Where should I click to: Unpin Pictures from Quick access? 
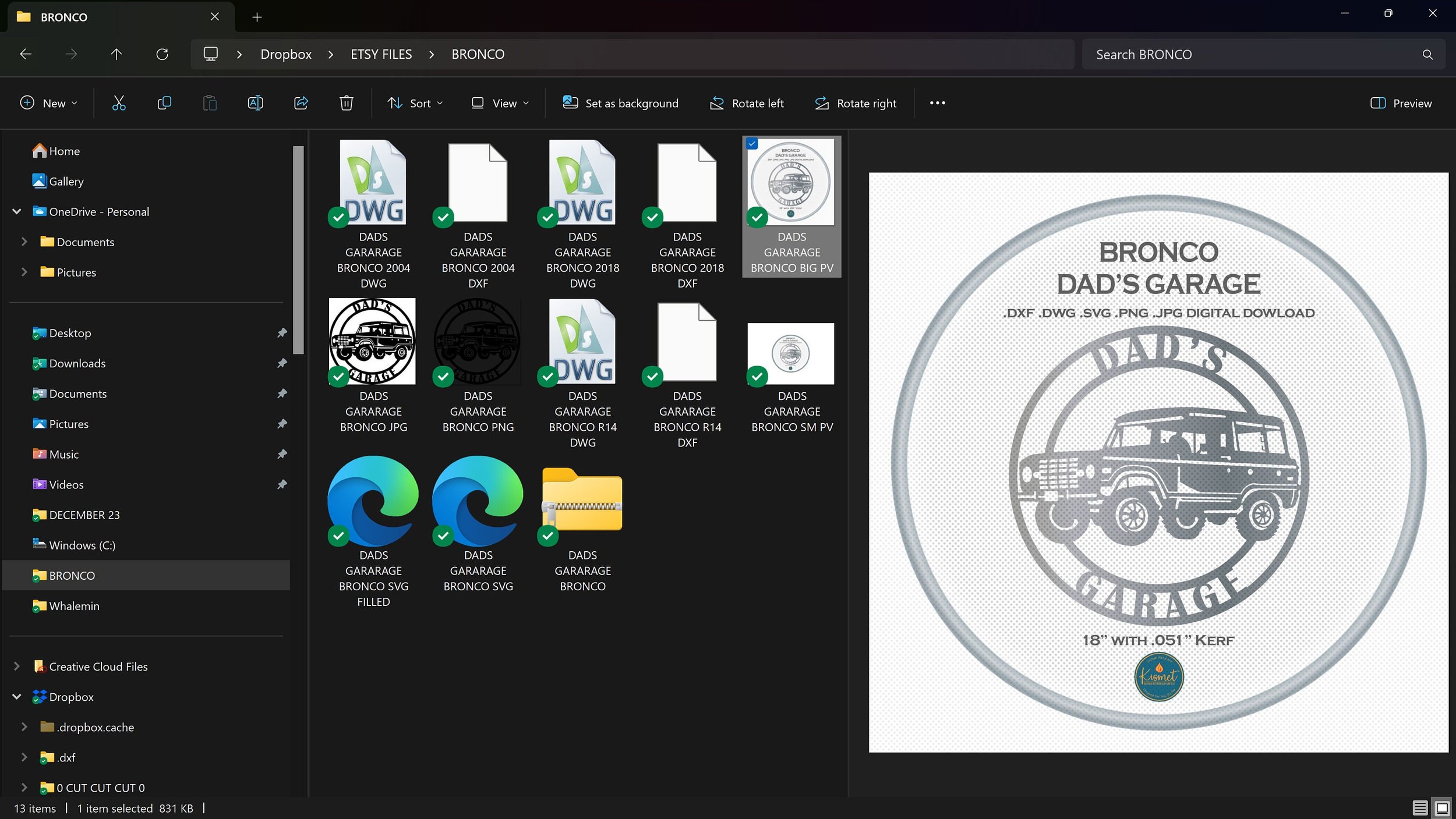[282, 424]
